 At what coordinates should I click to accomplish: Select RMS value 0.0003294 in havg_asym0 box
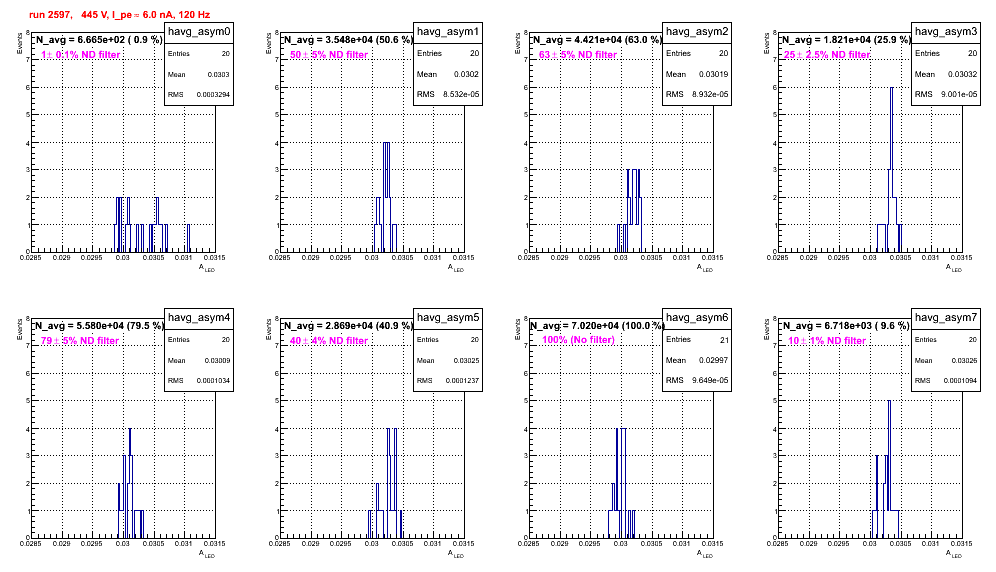pyautogui.click(x=213, y=95)
